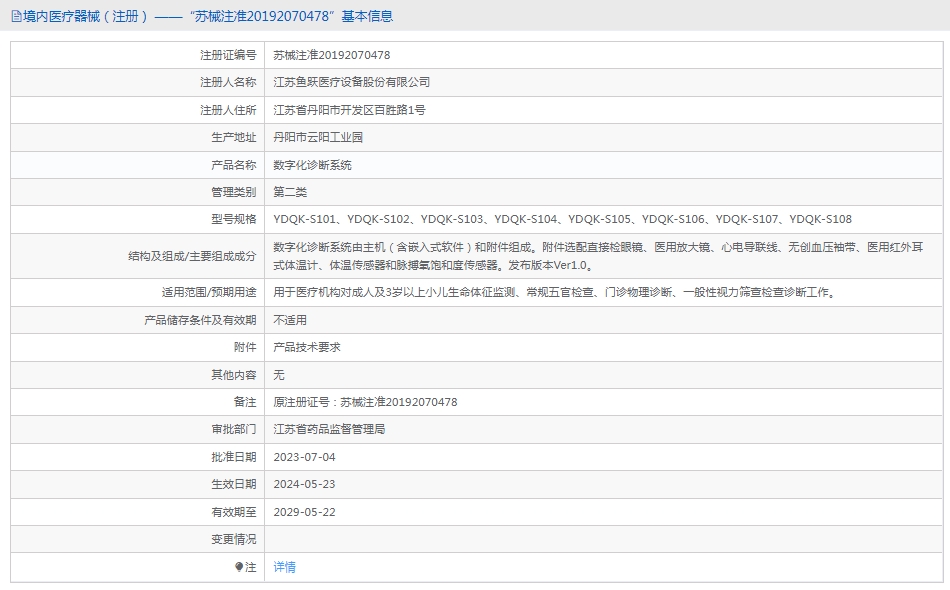Select the 无 value under 其他内容

tap(279, 375)
